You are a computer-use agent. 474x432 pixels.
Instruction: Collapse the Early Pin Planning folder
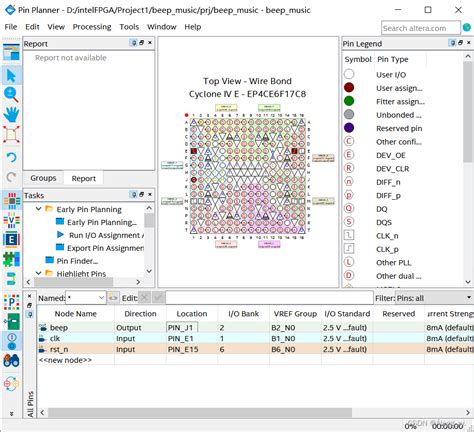point(39,209)
